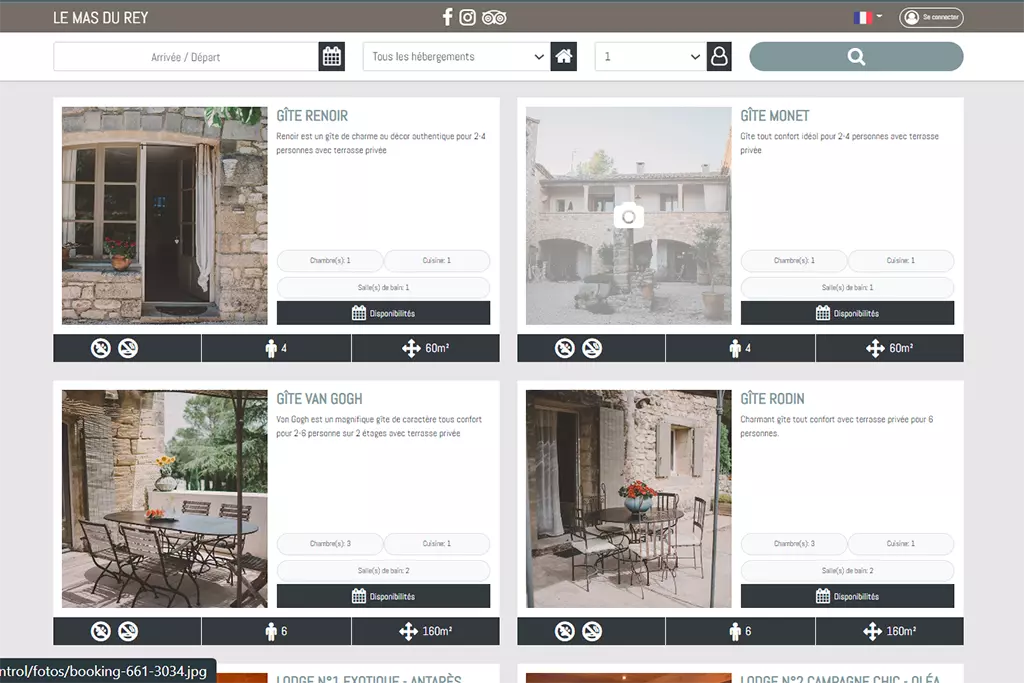Click the first crossed-out rule icon under Gîte Rodin
The image size is (1024, 683).
point(565,631)
